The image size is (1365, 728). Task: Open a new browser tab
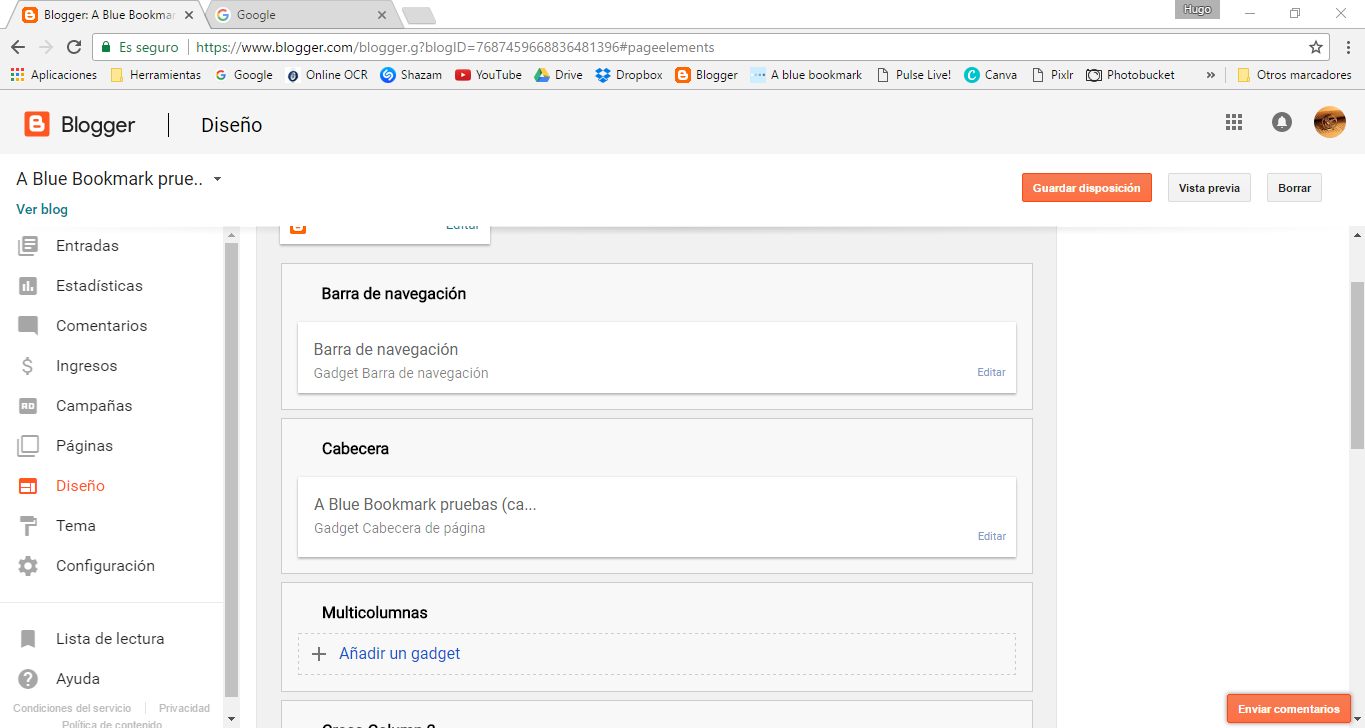click(418, 15)
